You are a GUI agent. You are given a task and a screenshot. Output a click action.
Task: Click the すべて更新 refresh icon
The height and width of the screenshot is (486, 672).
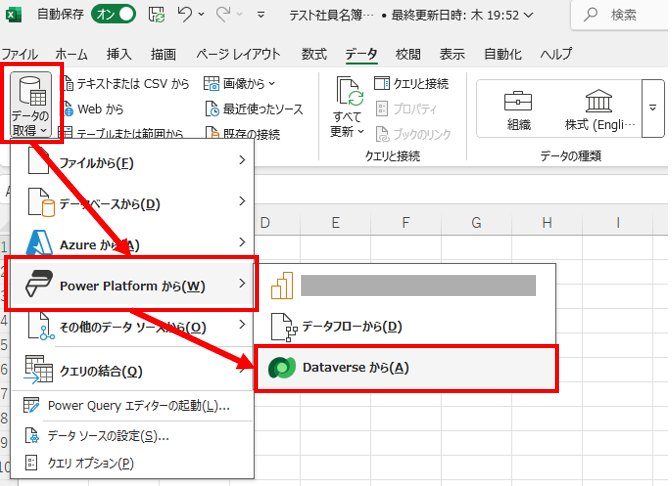point(350,91)
